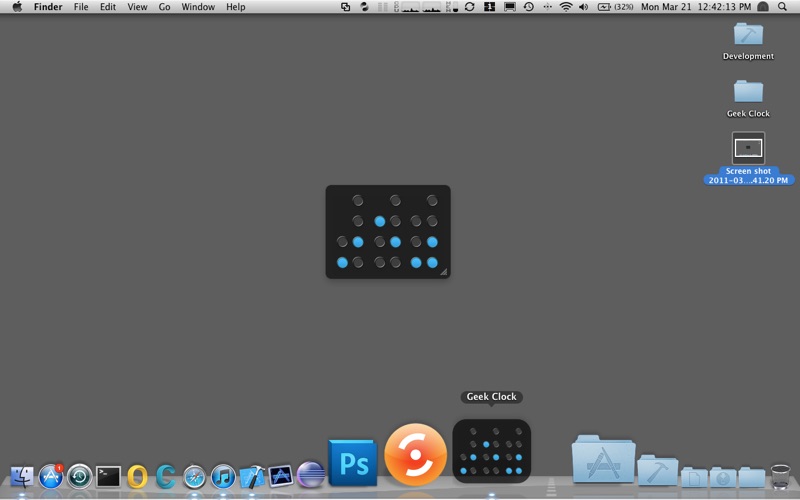Image resolution: width=800 pixels, height=500 pixels.
Task: Open the File menu
Action: [81, 7]
